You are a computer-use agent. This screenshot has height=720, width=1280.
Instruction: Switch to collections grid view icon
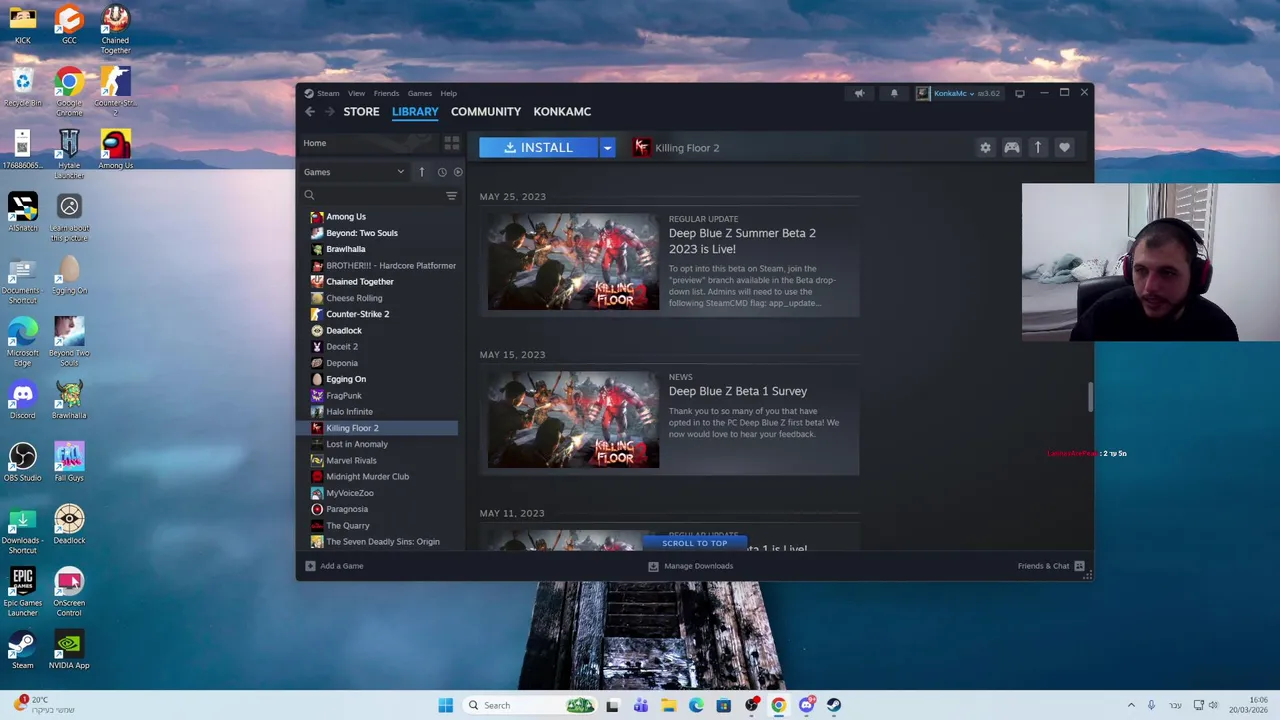point(452,143)
